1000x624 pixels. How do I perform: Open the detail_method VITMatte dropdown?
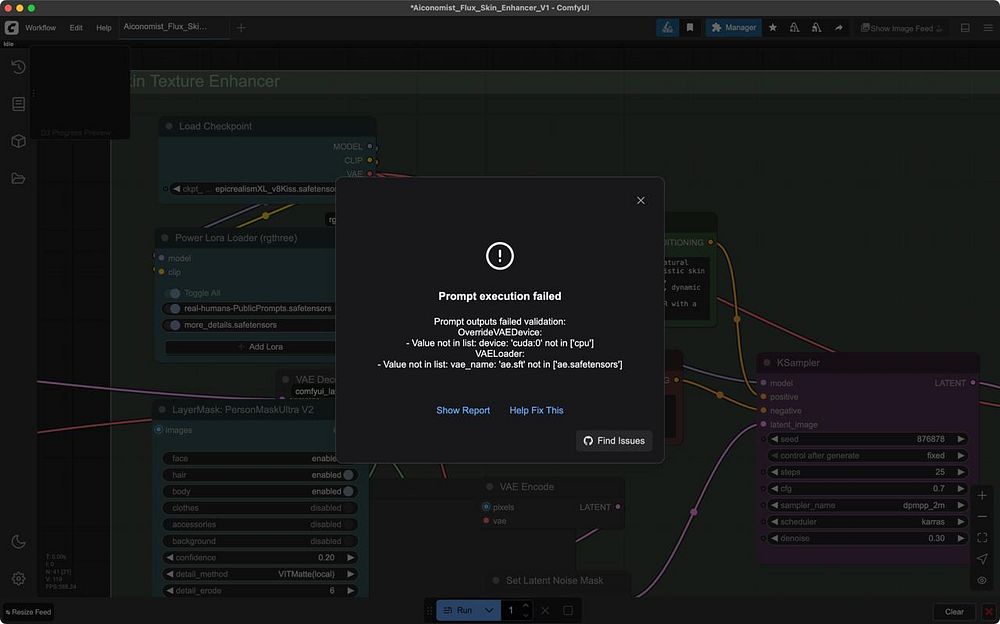point(260,574)
